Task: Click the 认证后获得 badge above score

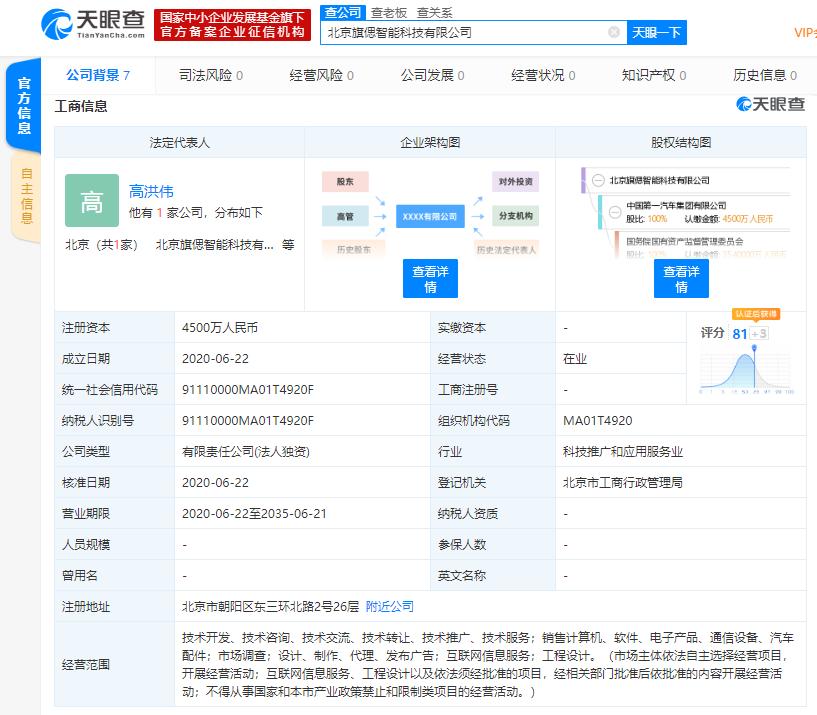Action: (755, 314)
